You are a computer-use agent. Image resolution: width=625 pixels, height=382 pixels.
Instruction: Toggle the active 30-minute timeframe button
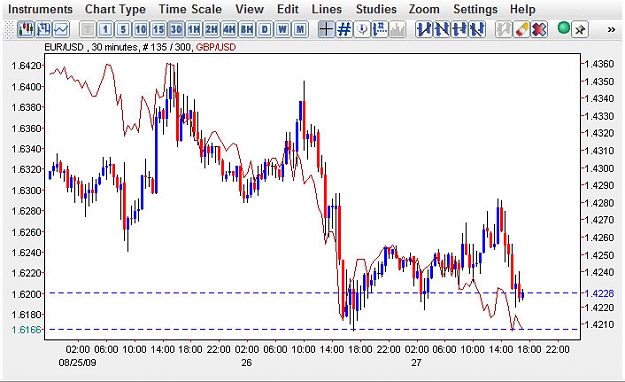point(176,30)
